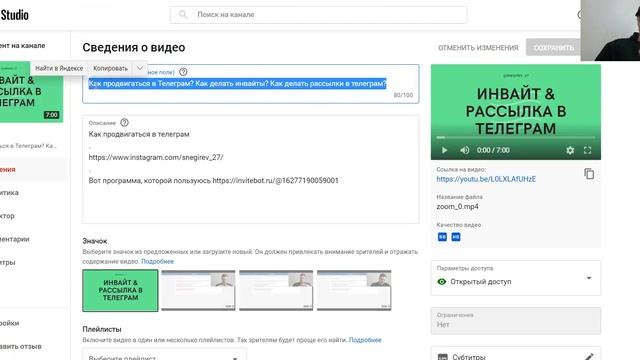The image size is (640, 360).
Task: Click the HD quality badge
Action: coord(456,237)
